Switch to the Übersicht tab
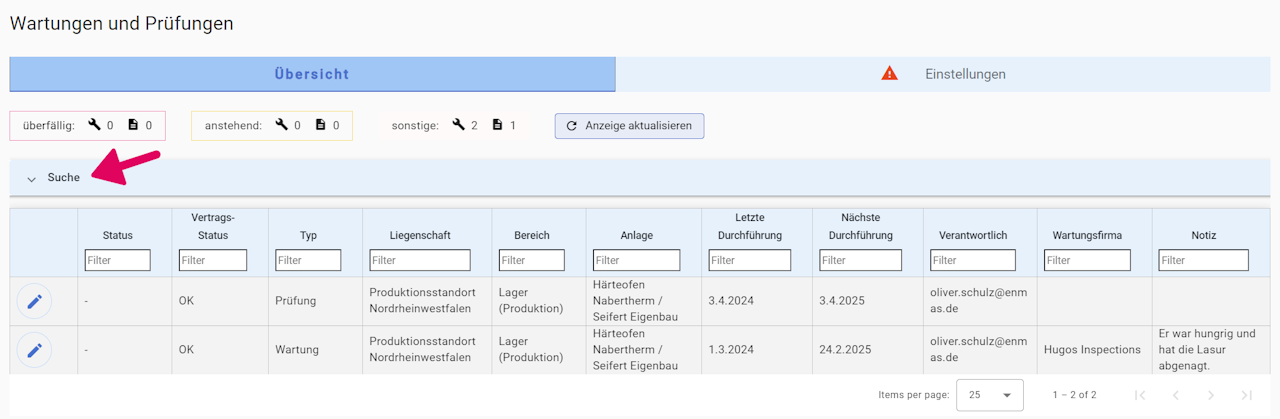This screenshot has width=1280, height=419. (312, 74)
